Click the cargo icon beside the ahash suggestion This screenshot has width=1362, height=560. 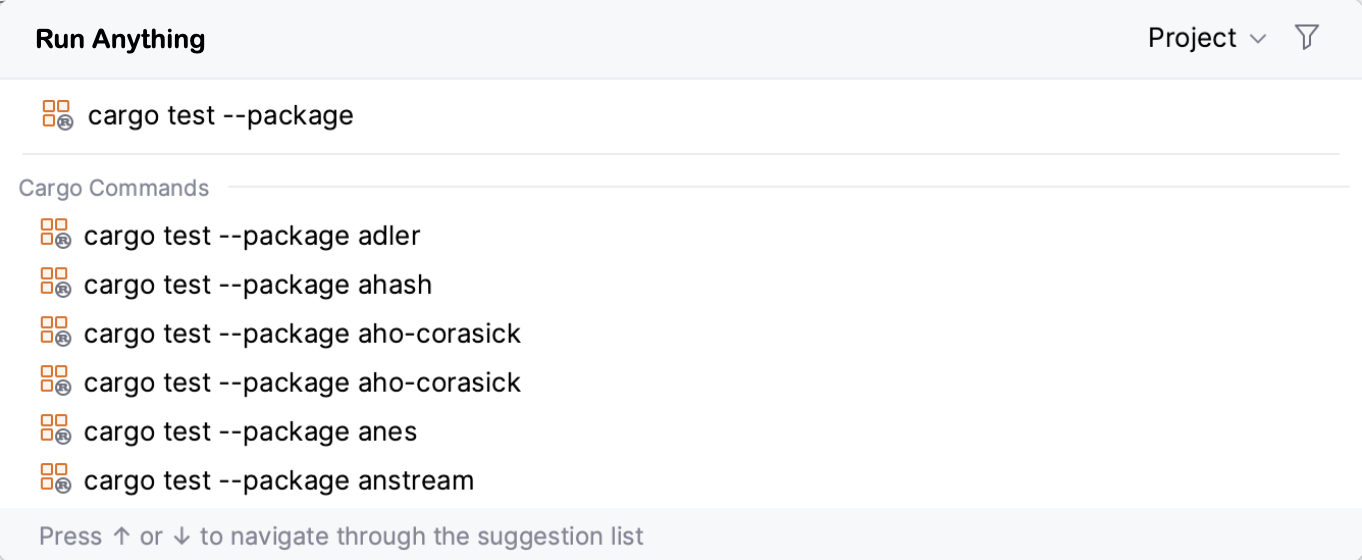click(x=55, y=283)
